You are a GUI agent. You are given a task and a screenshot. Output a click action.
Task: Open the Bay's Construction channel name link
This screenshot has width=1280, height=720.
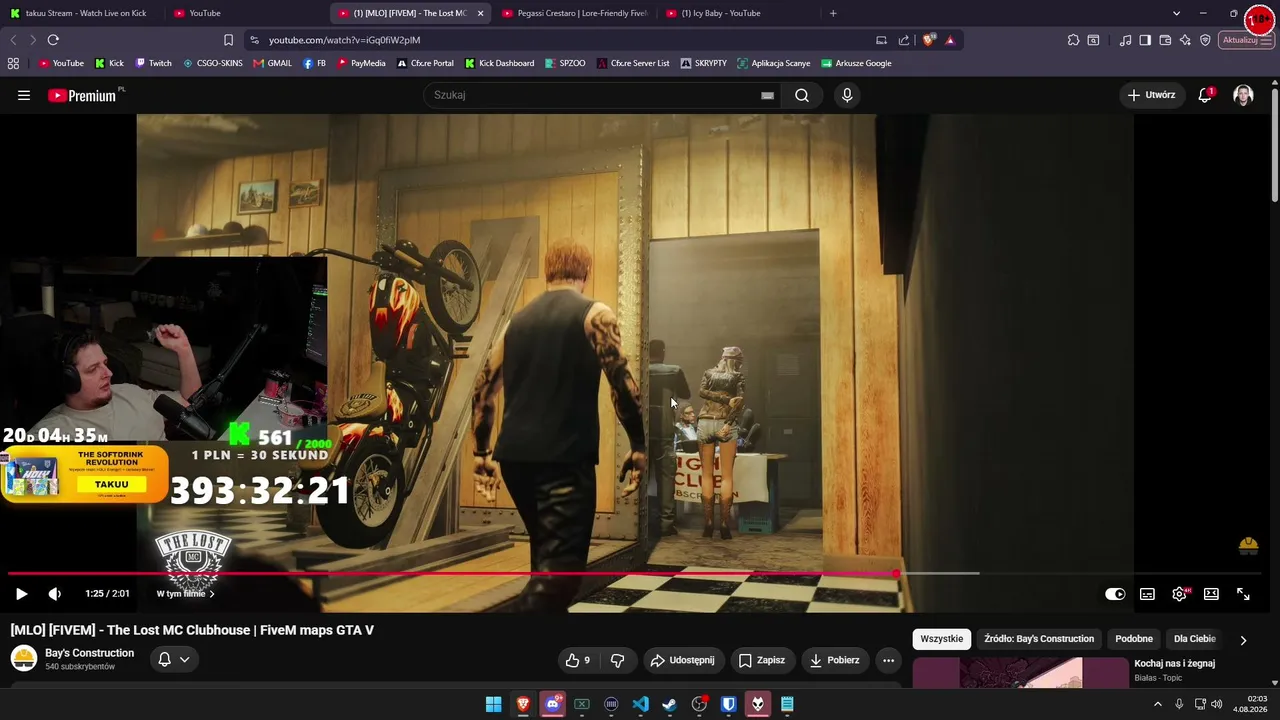click(x=89, y=653)
